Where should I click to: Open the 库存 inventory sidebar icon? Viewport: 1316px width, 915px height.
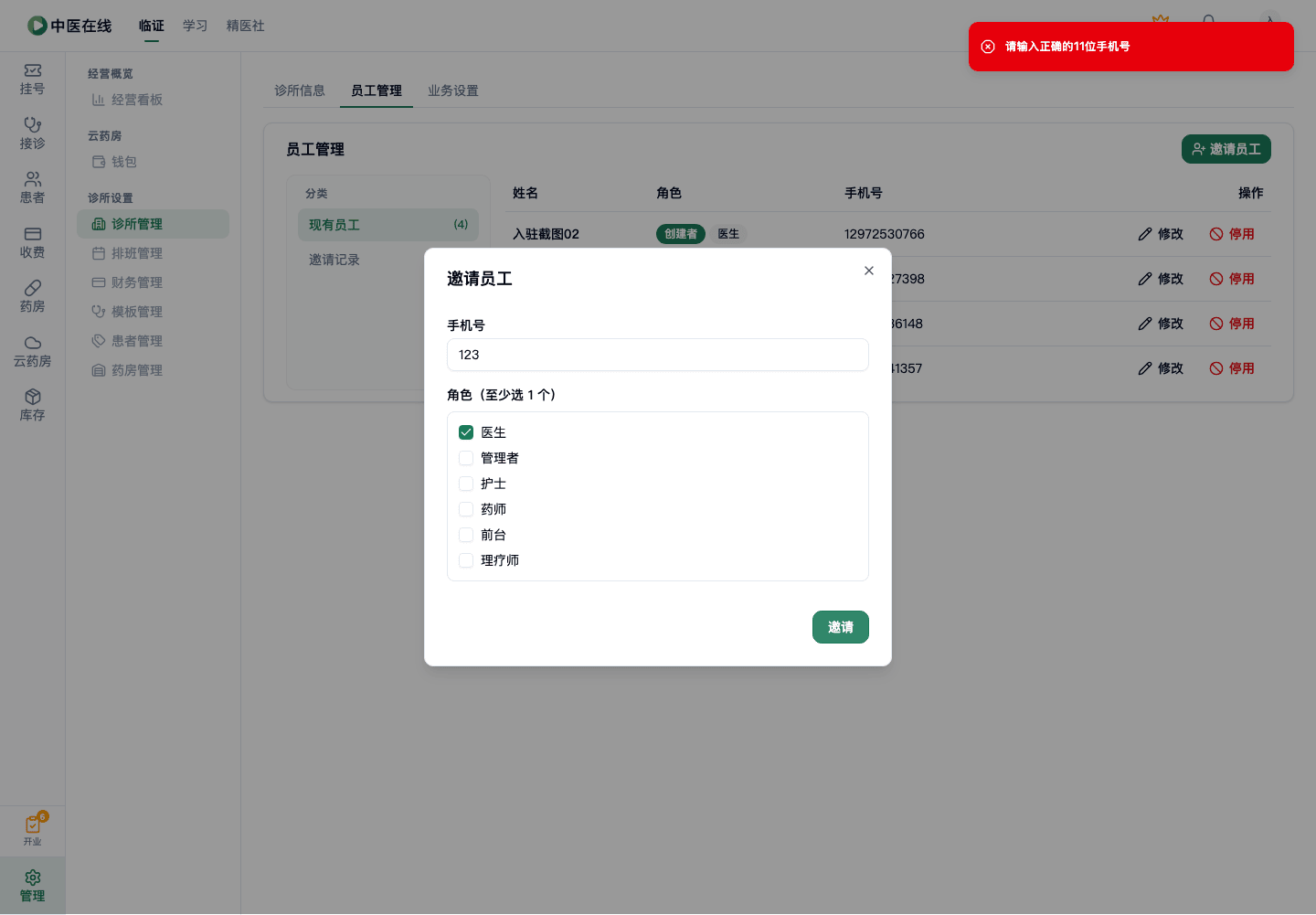coord(32,405)
